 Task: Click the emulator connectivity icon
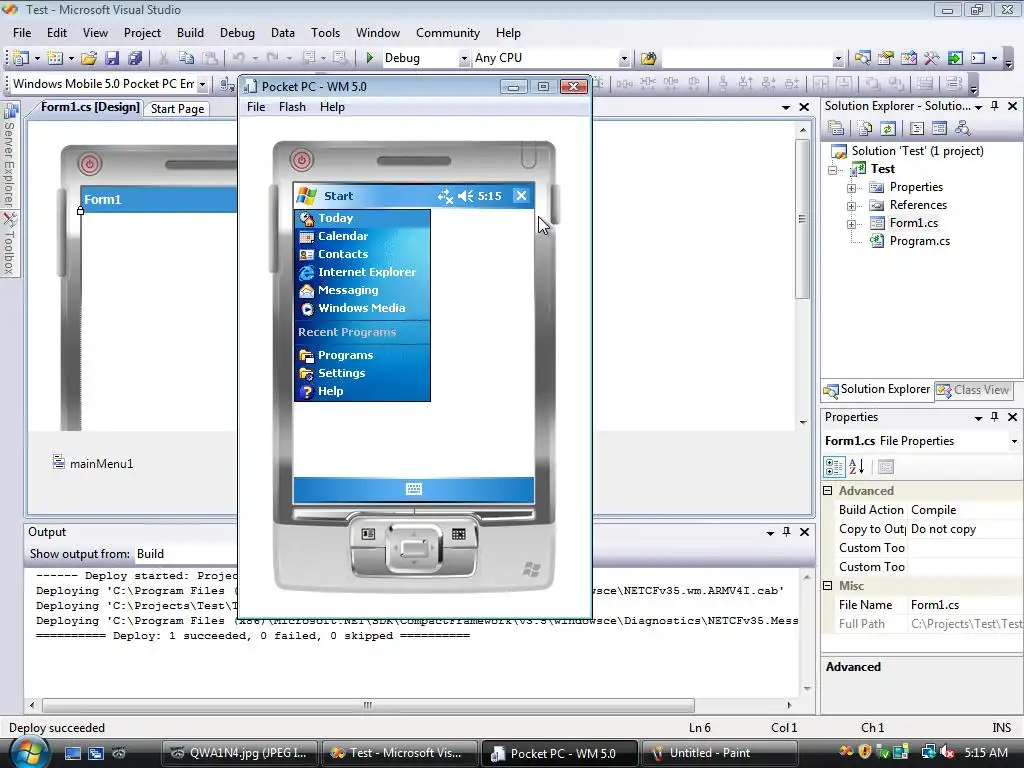(x=445, y=196)
